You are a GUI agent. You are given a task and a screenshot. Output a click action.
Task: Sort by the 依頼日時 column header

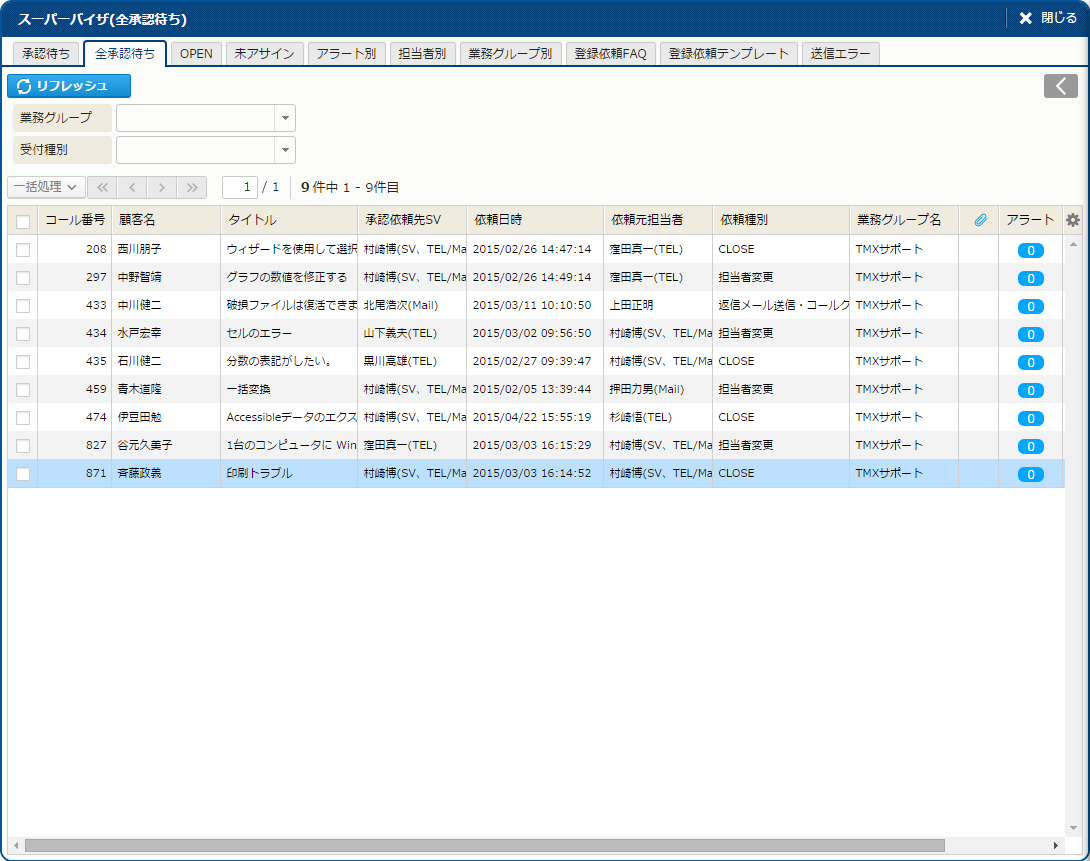point(534,220)
